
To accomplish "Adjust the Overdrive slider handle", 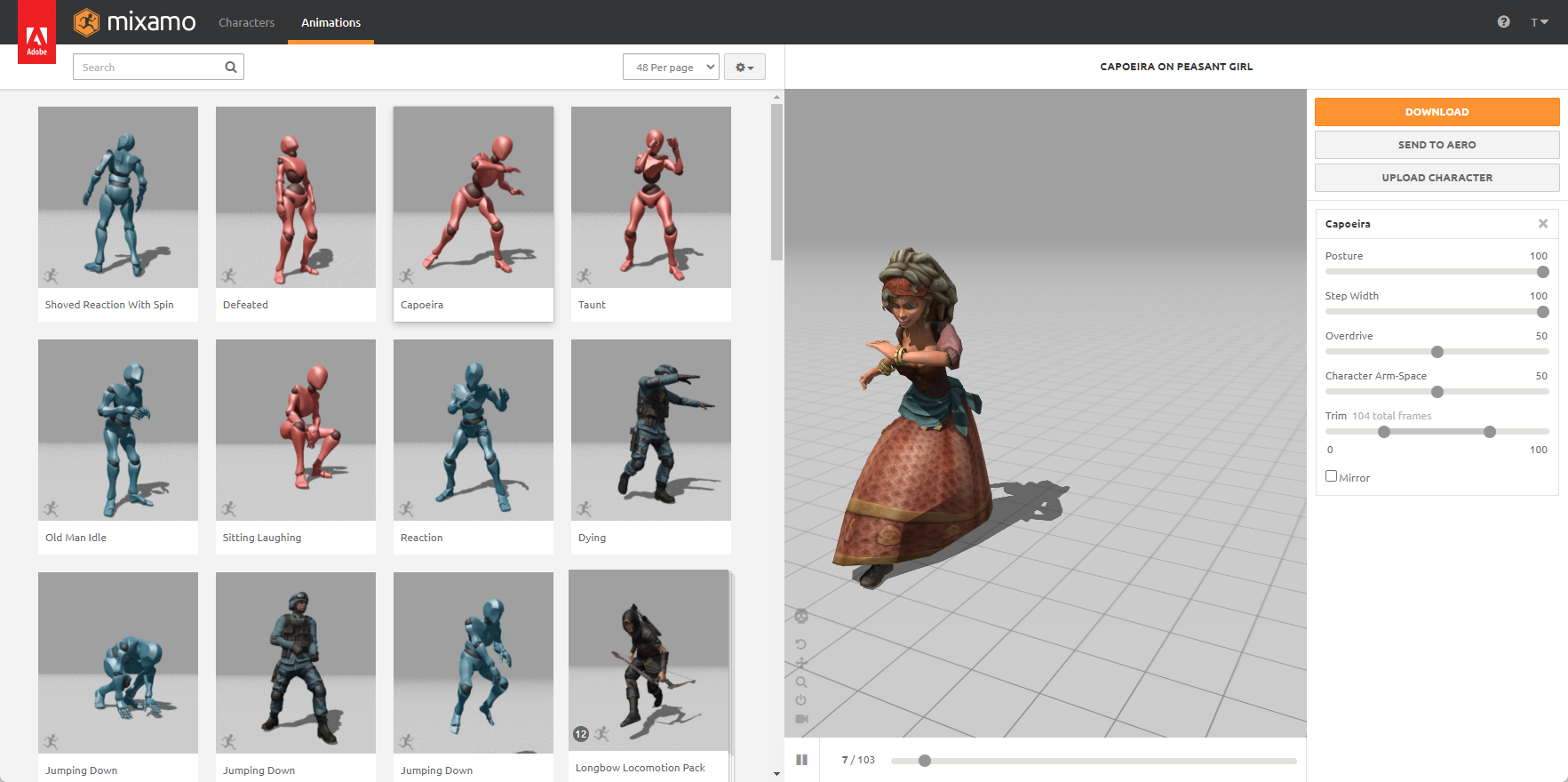I will pyautogui.click(x=1437, y=352).
